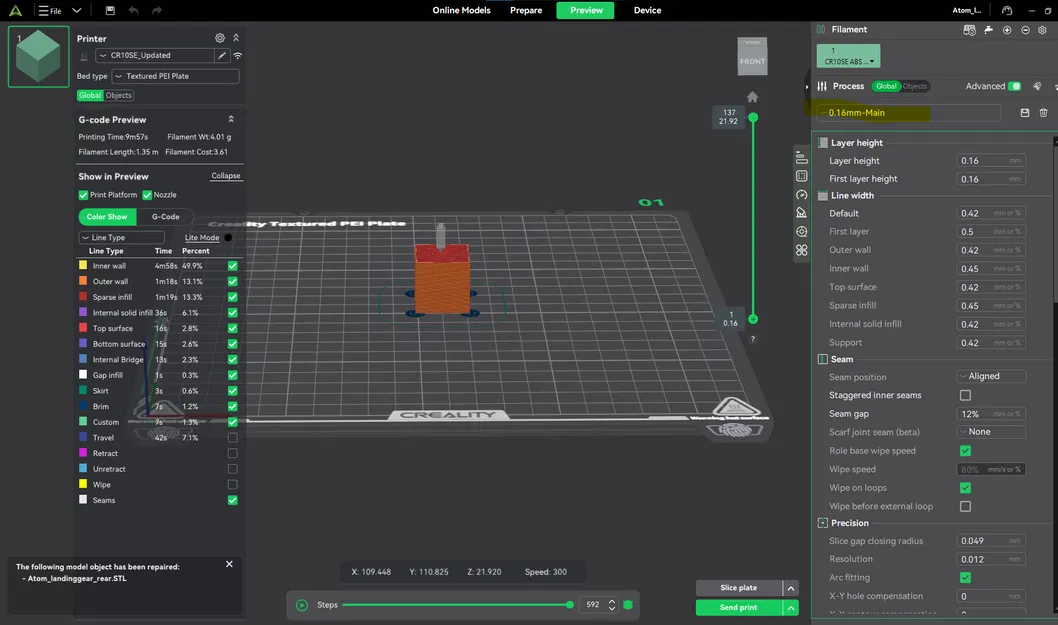
Task: Click the Lite Mode link
Action: tap(202, 238)
